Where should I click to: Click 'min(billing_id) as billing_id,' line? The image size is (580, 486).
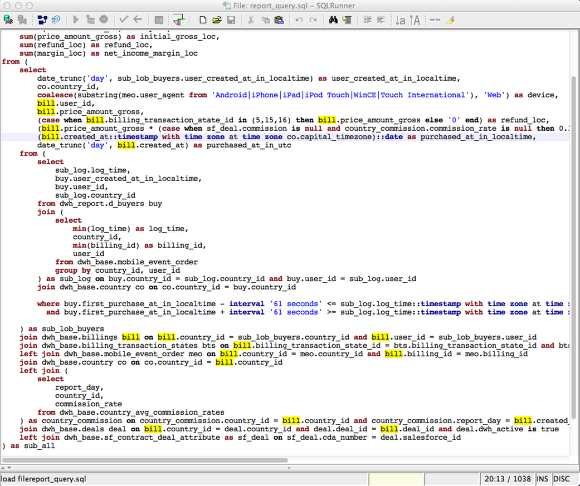click(139, 245)
